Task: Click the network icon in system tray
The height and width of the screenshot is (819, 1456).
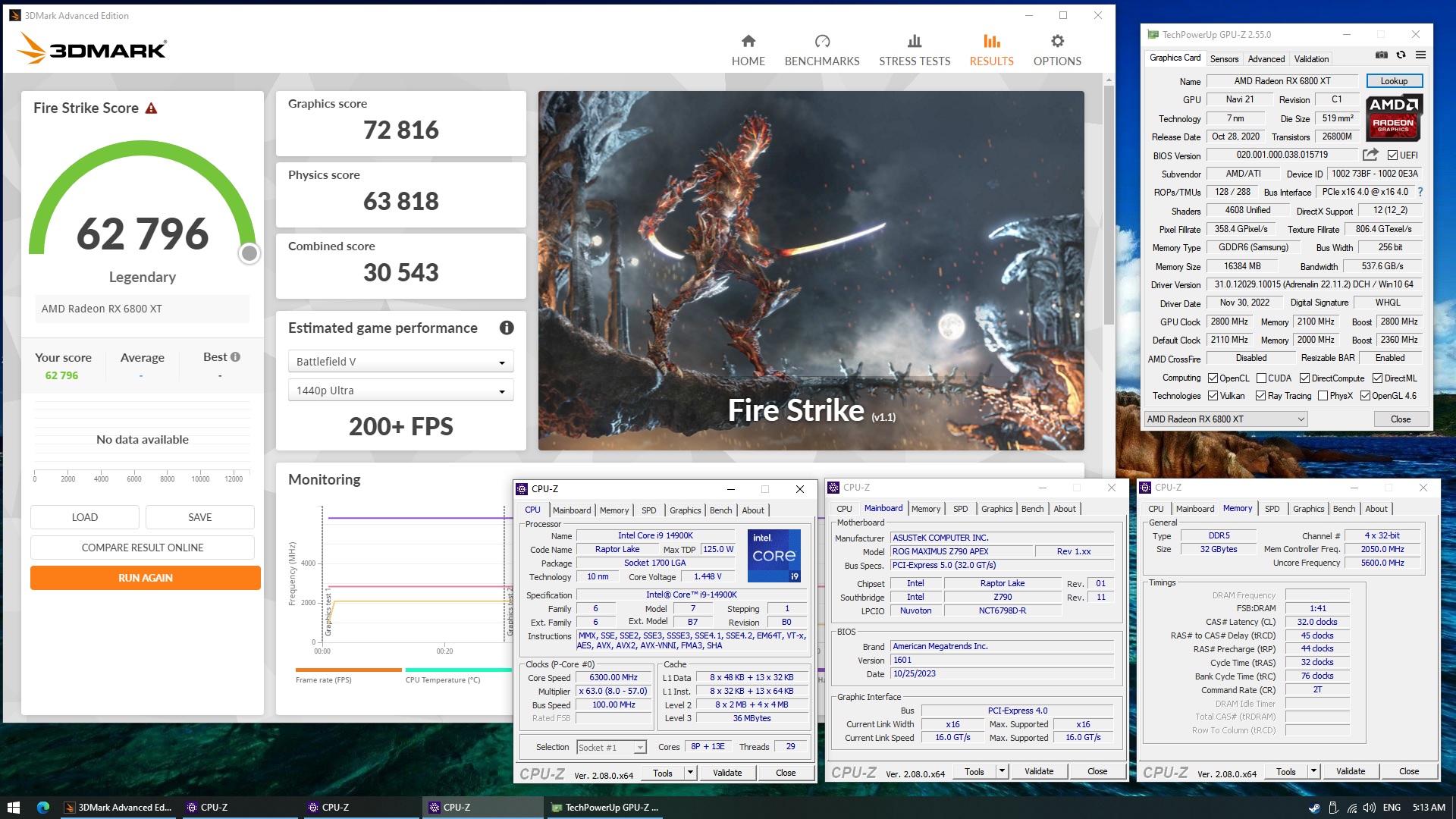Action: point(1351,808)
